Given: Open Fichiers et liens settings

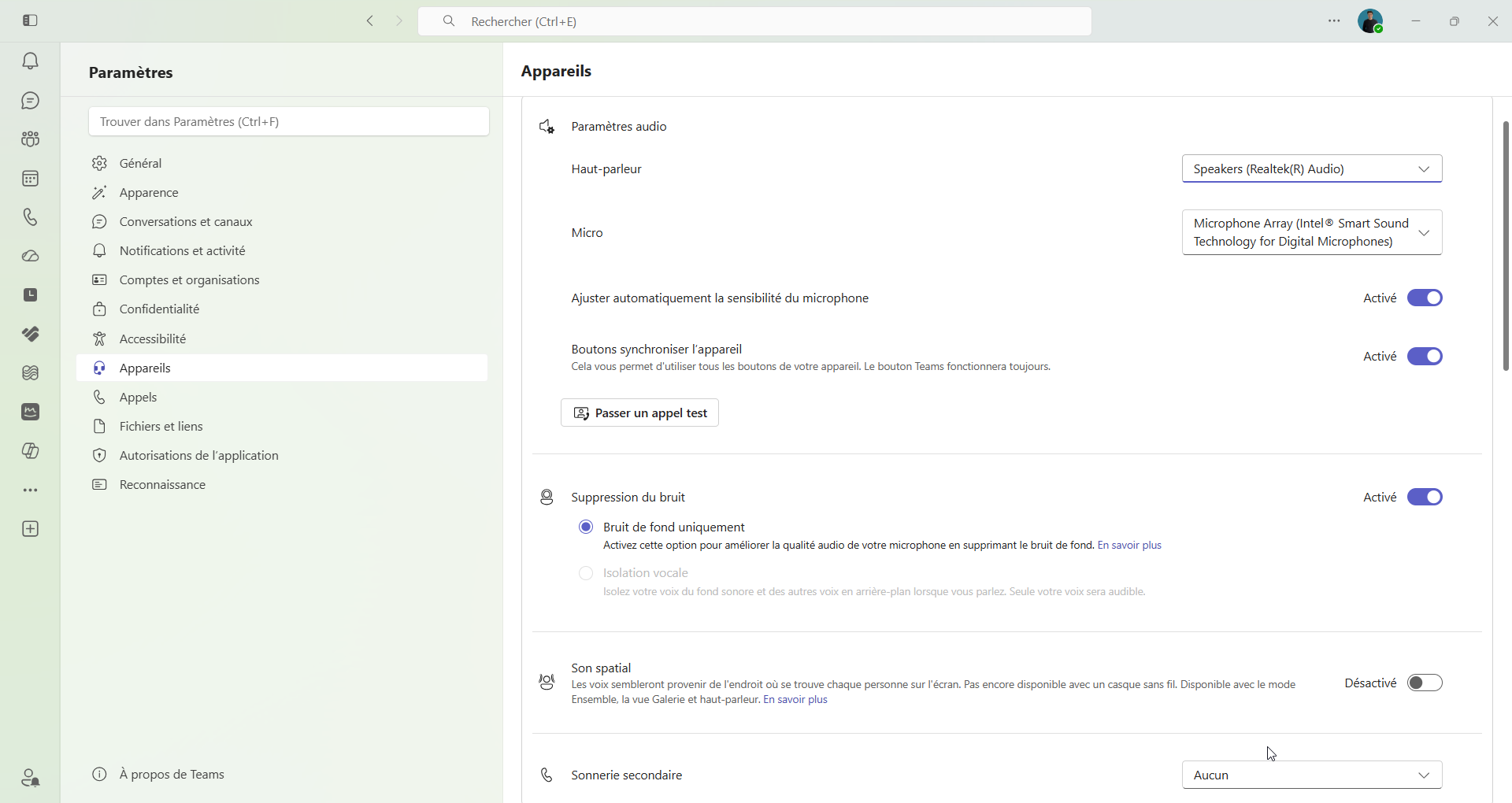Looking at the screenshot, I should pyautogui.click(x=282, y=426).
